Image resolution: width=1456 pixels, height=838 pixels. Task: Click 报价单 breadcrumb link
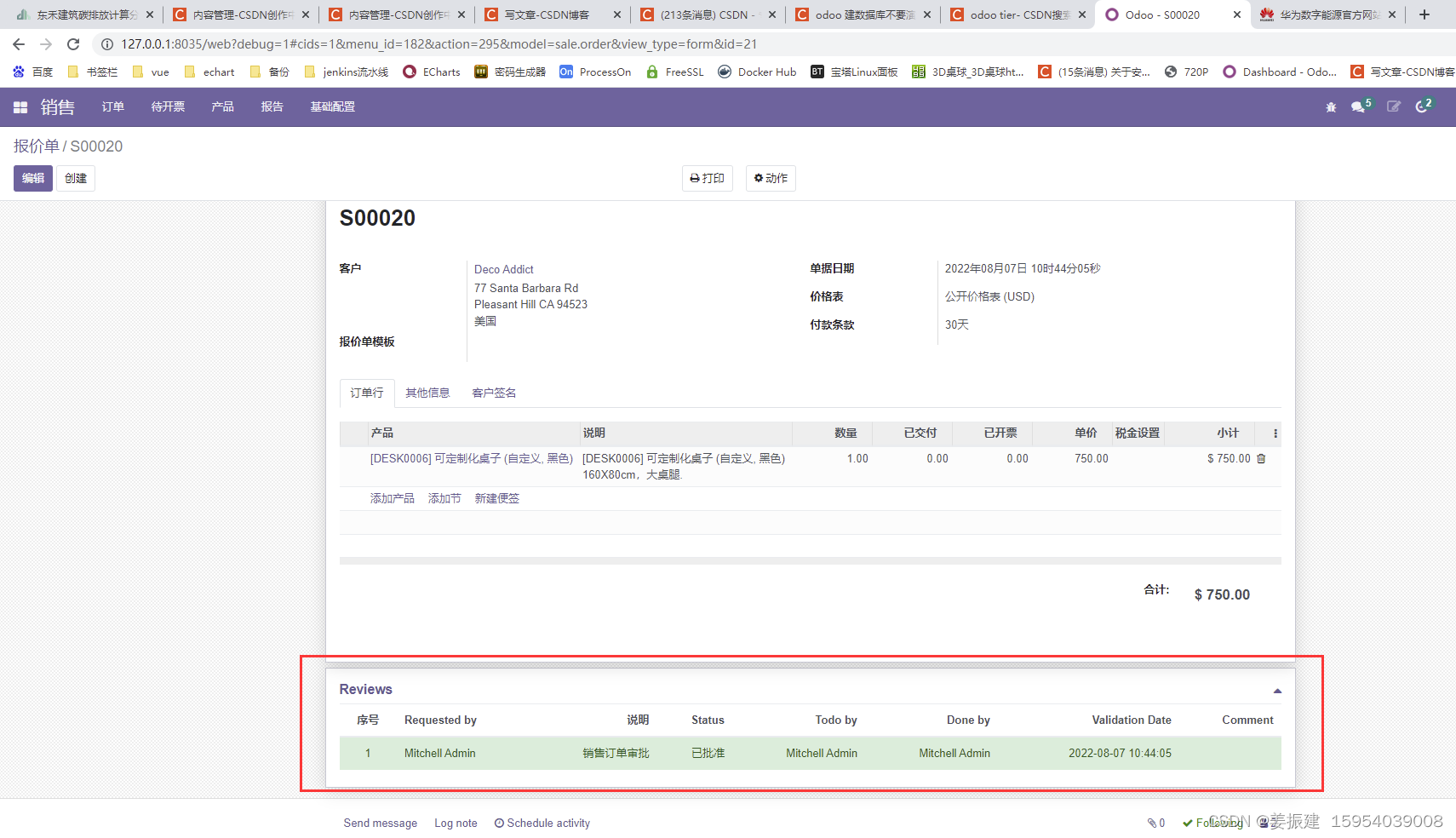click(x=37, y=146)
